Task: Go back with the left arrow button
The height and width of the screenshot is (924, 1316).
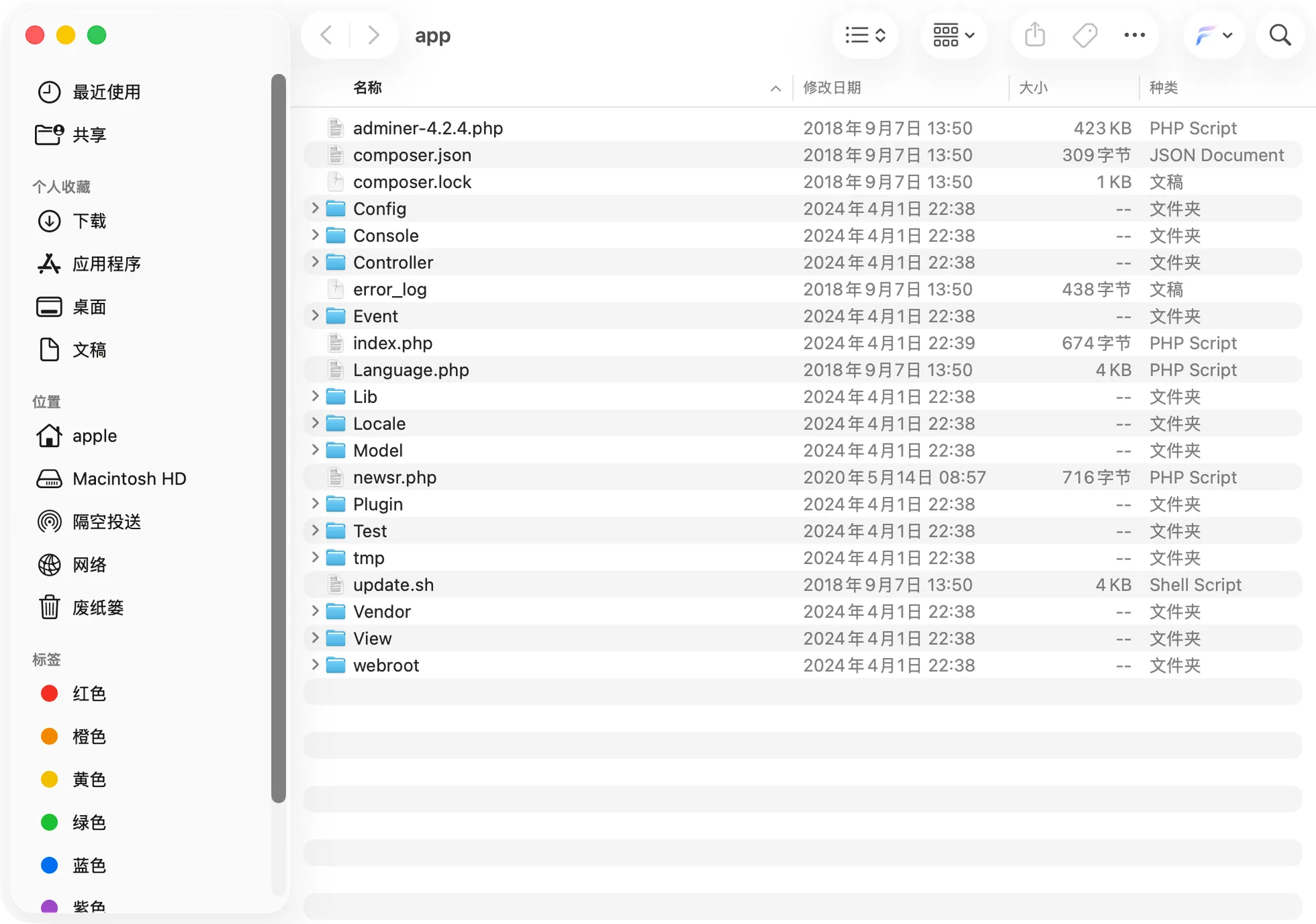Action: (x=327, y=35)
